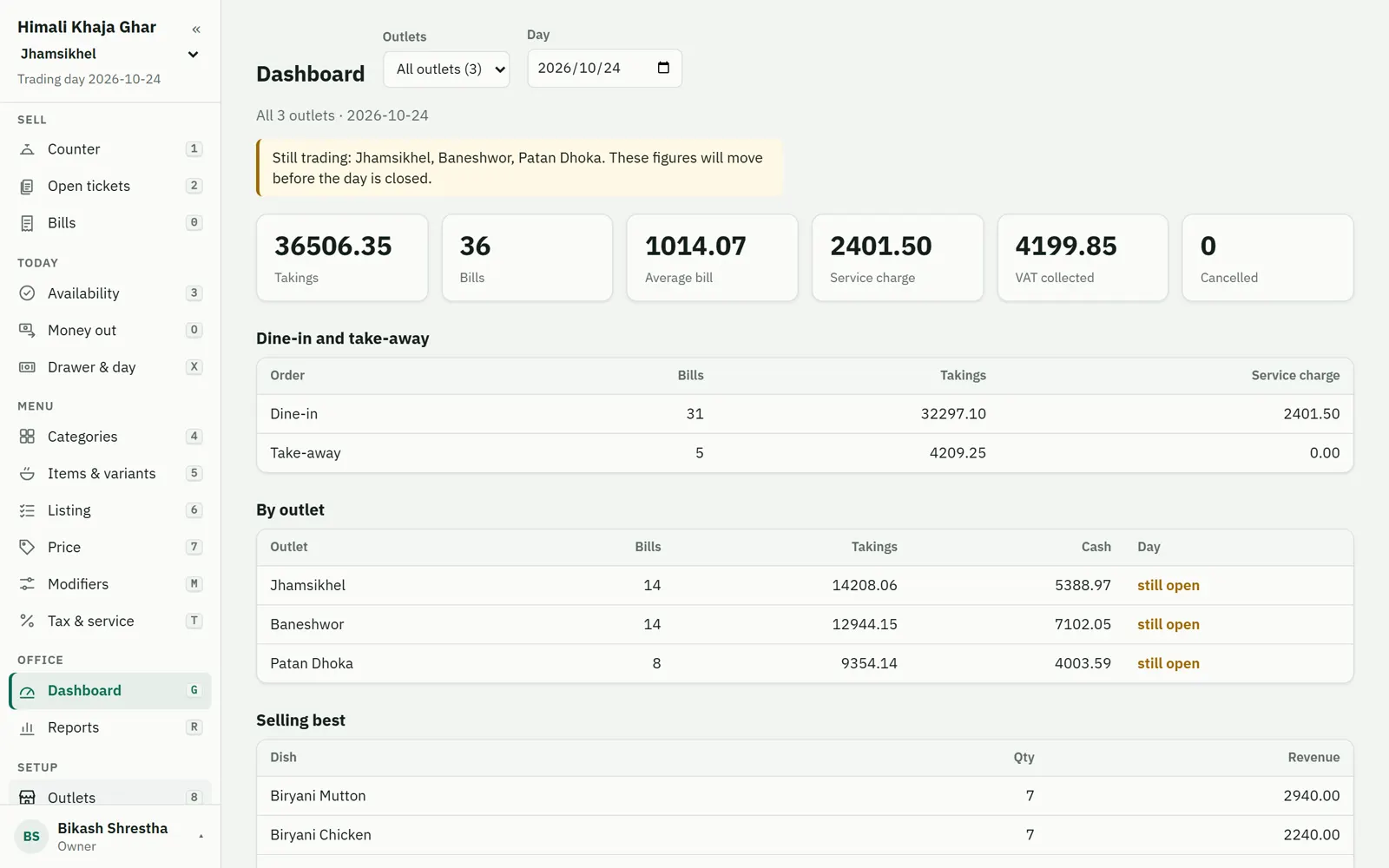Click the Items & variants bowl icon
1389x868 pixels.
coord(27,474)
